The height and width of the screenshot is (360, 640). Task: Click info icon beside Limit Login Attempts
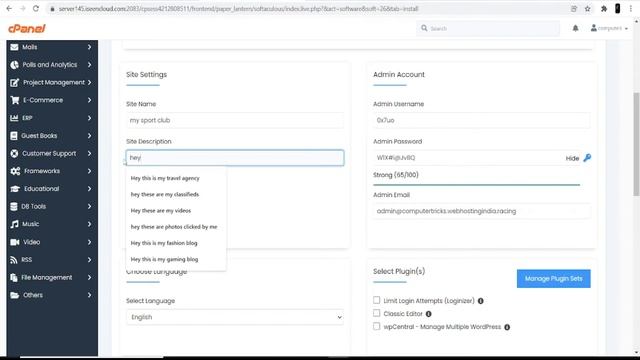point(480,301)
